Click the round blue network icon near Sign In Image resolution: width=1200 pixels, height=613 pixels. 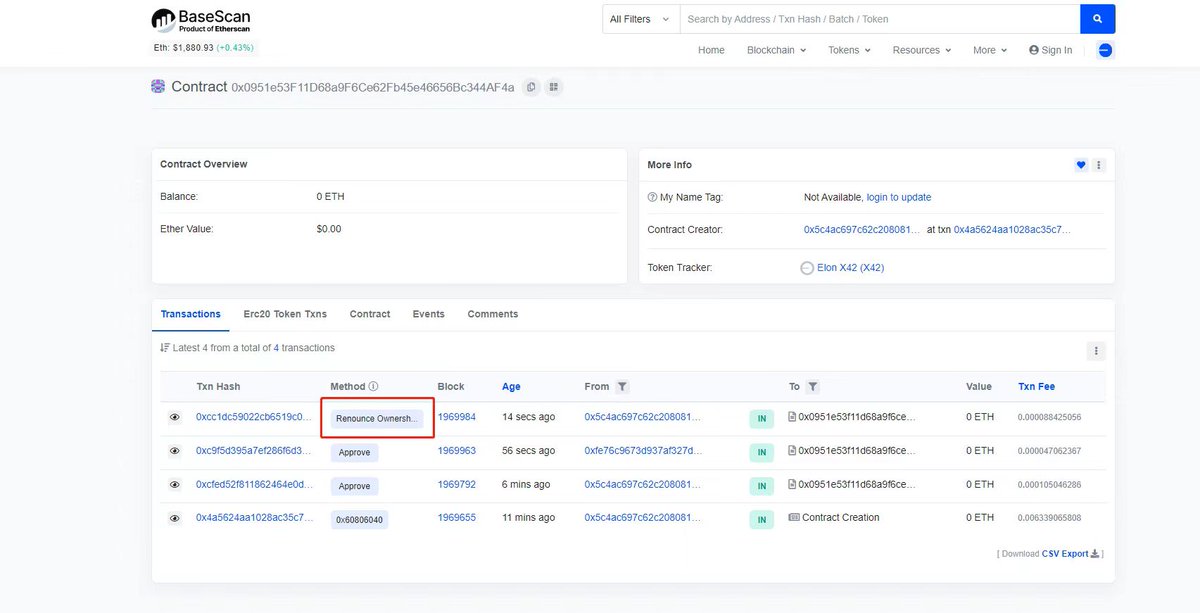[x=1105, y=50]
